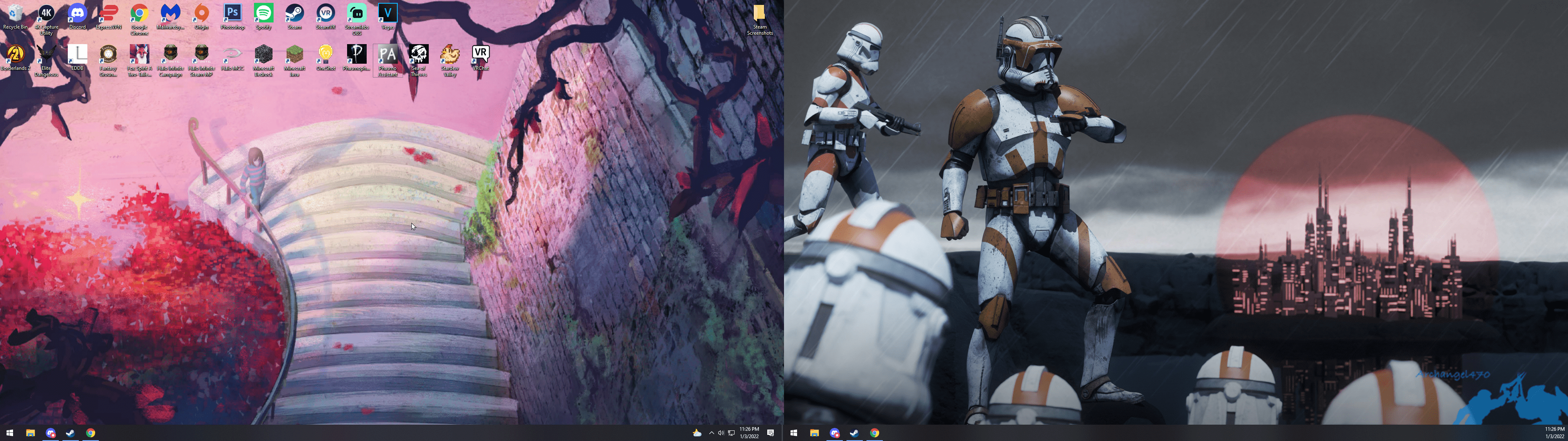Open the Windows Start menu on left monitor
Screen dimensions: 1568x441
click(10, 433)
